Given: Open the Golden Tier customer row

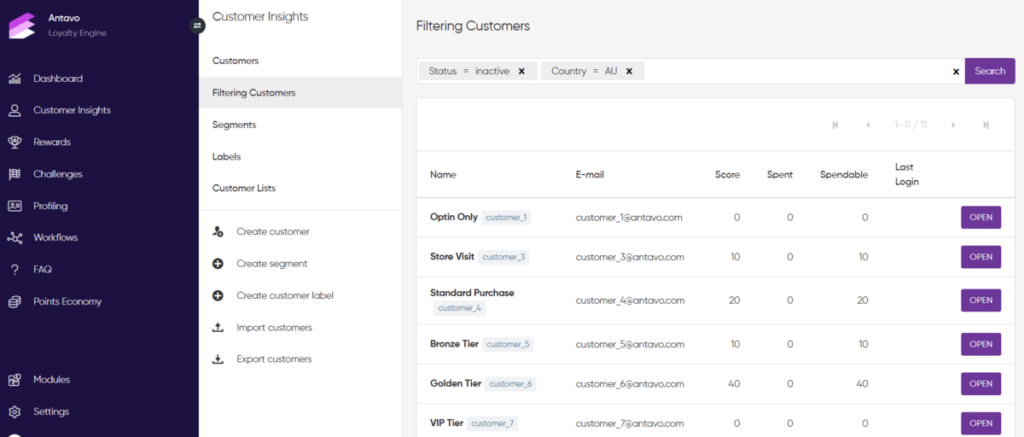Looking at the screenshot, I should 980,383.
